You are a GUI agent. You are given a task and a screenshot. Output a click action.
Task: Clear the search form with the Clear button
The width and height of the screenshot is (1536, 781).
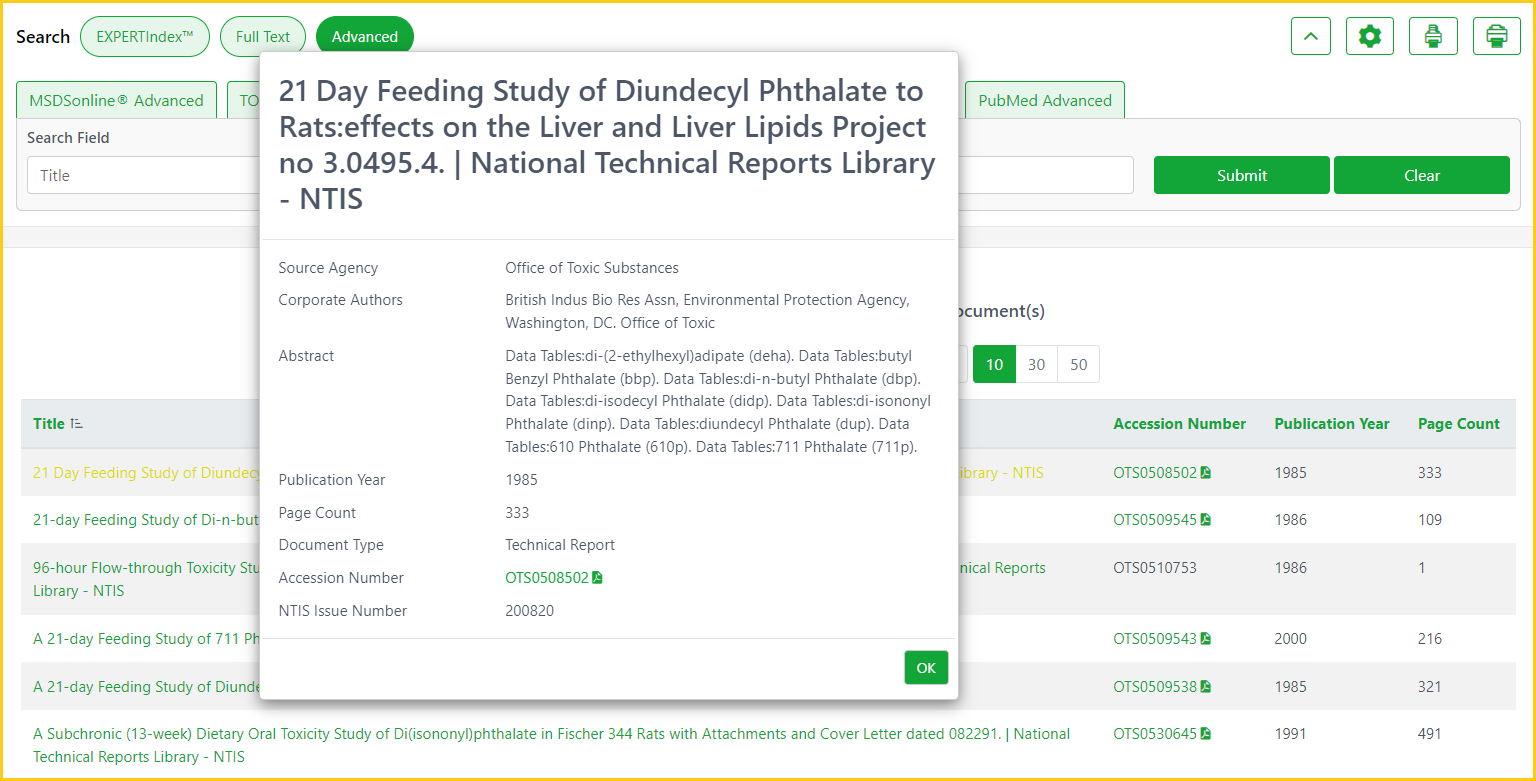(x=1421, y=175)
